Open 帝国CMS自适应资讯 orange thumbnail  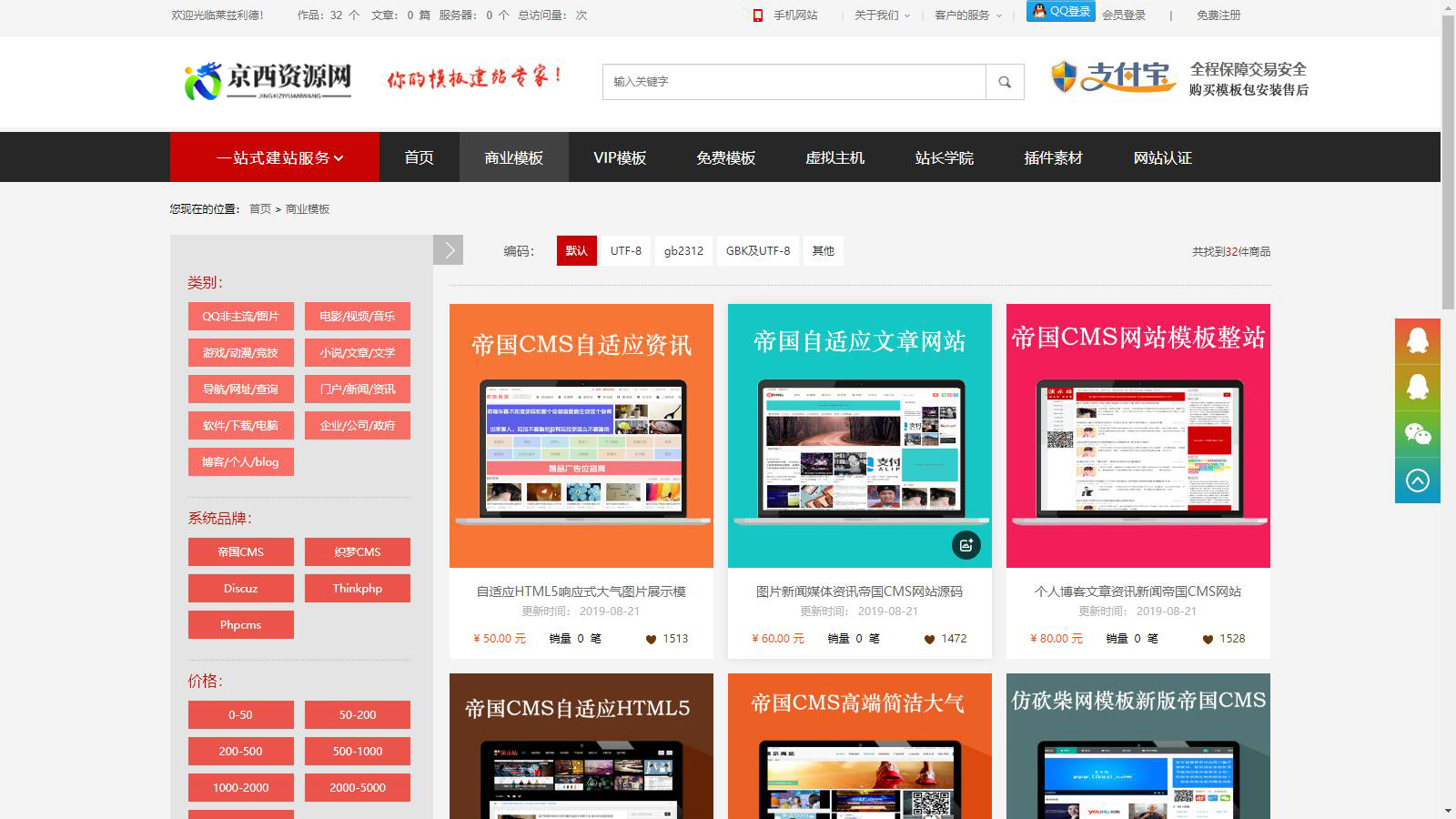click(581, 436)
